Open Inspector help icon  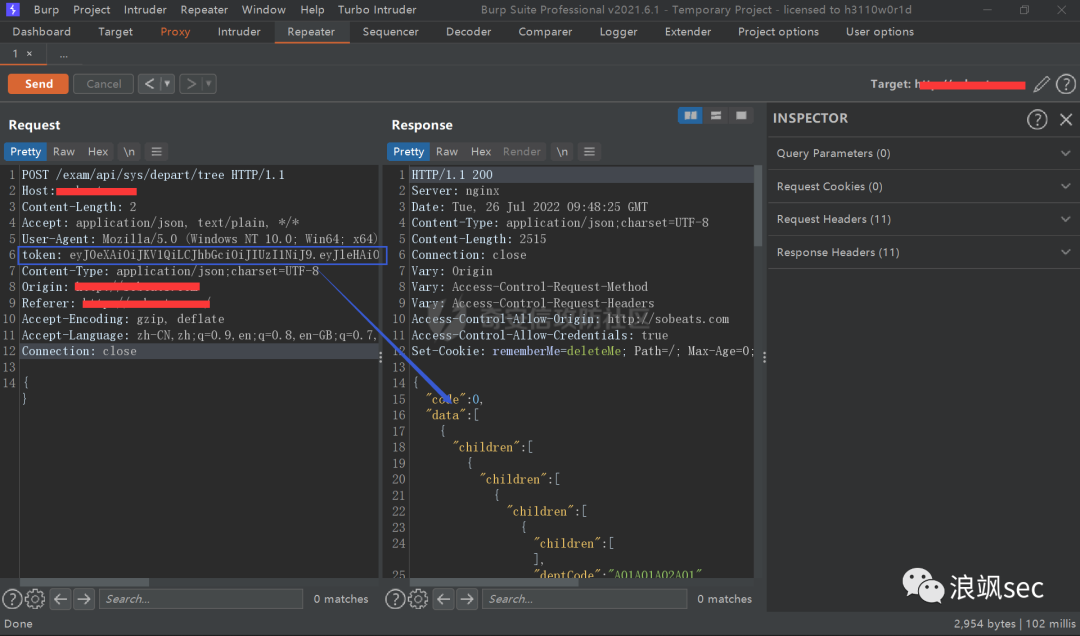coord(1037,119)
